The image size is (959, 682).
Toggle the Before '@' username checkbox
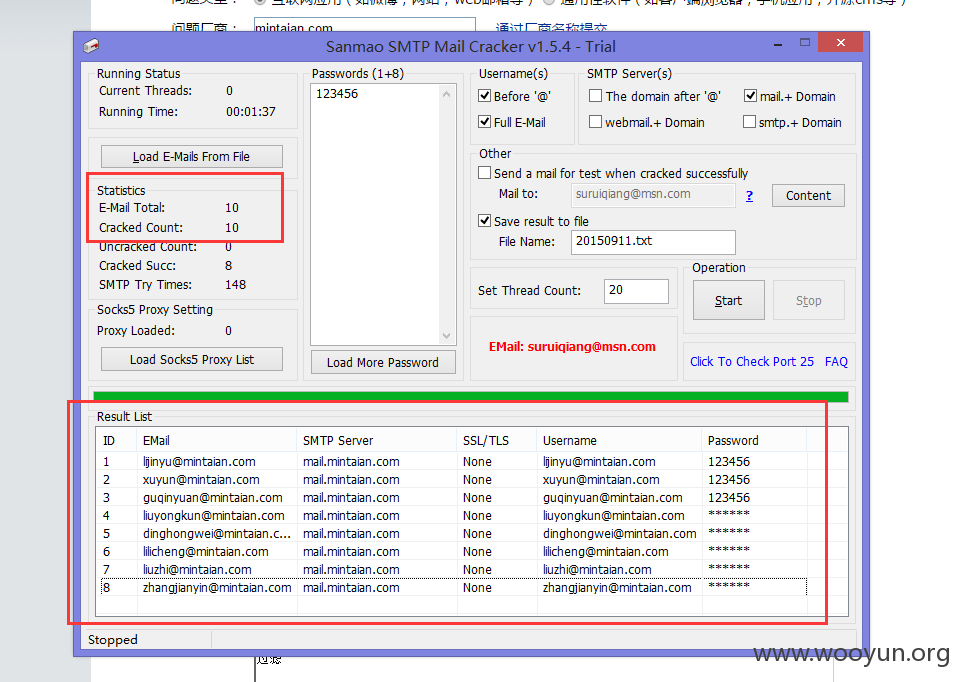(484, 96)
